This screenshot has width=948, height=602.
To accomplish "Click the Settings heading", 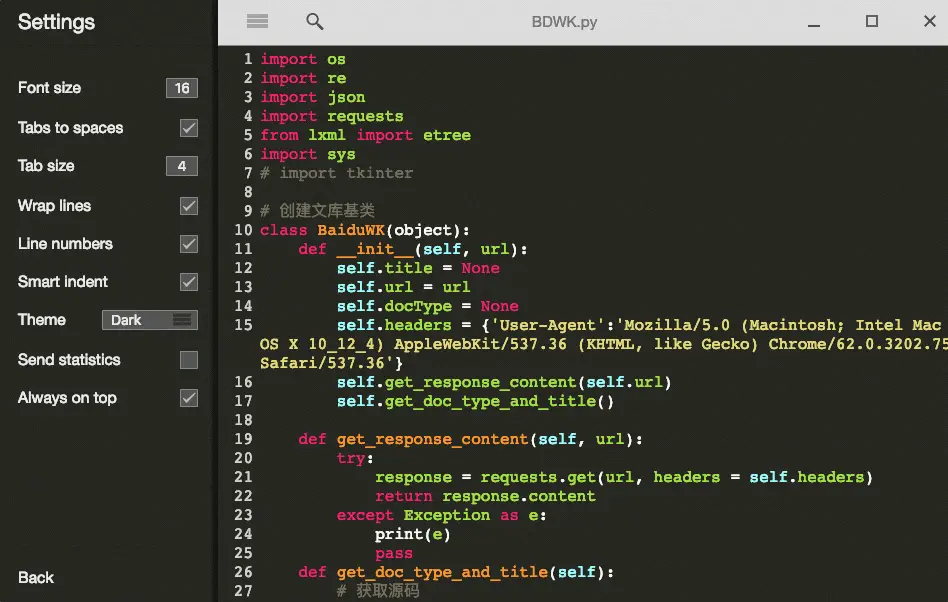I will pyautogui.click(x=56, y=22).
